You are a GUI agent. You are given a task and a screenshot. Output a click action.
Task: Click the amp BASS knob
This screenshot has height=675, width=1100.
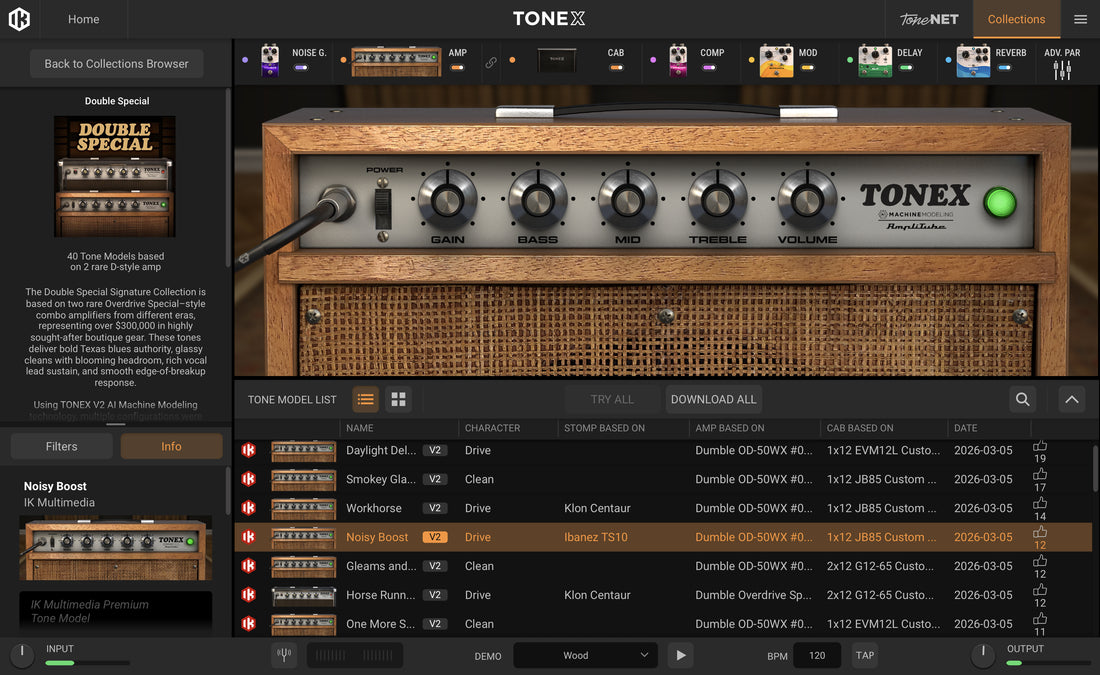pyautogui.click(x=537, y=201)
